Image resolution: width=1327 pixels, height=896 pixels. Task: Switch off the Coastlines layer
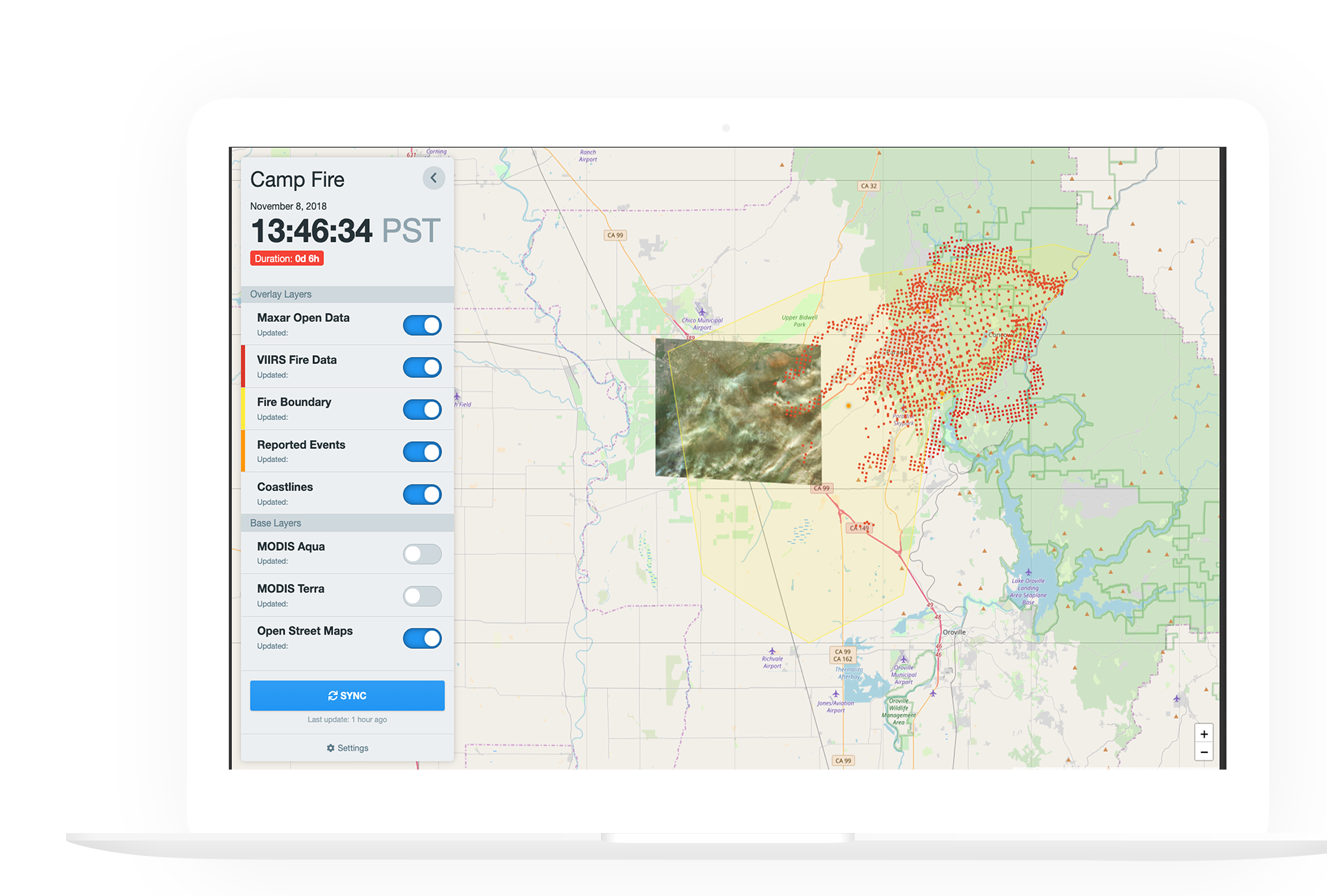click(x=422, y=494)
